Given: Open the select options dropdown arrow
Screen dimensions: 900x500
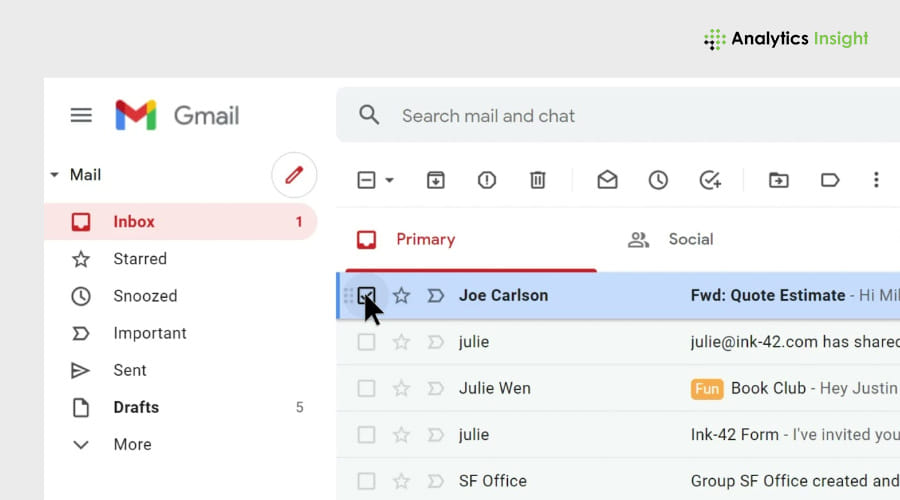Looking at the screenshot, I should tap(389, 180).
